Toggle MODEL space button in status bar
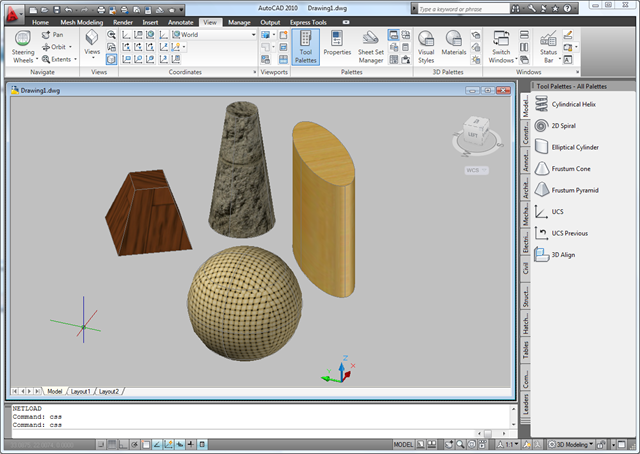The image size is (640, 454). [404, 443]
